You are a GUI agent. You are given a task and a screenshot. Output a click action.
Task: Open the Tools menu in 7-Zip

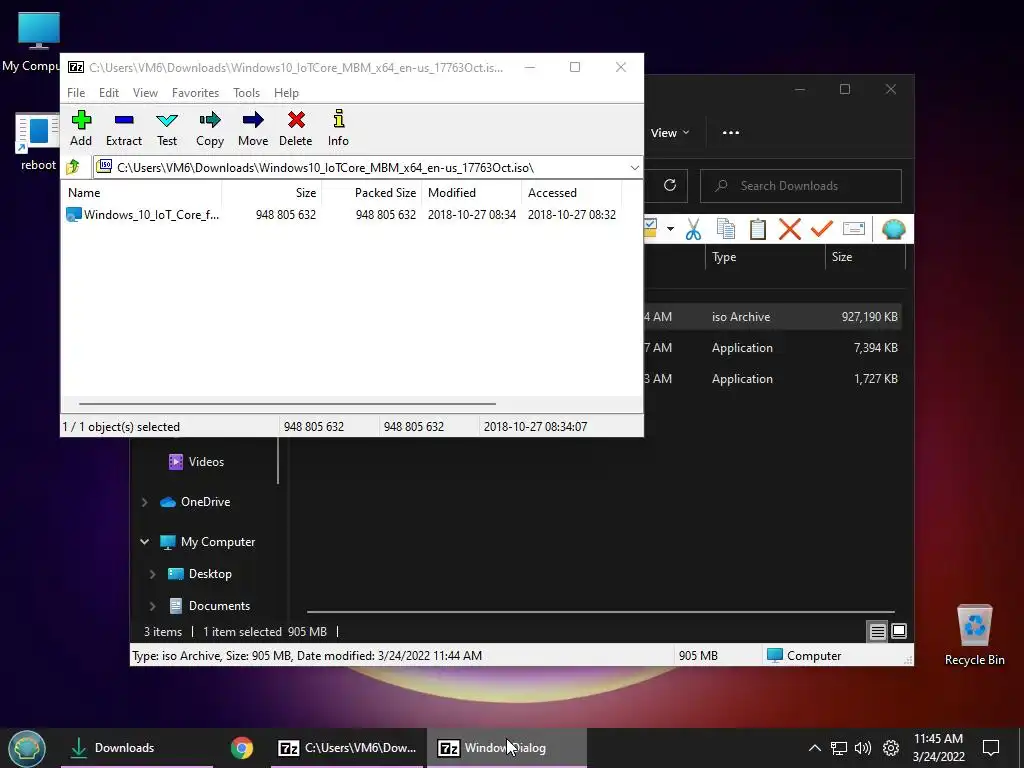coord(246,93)
